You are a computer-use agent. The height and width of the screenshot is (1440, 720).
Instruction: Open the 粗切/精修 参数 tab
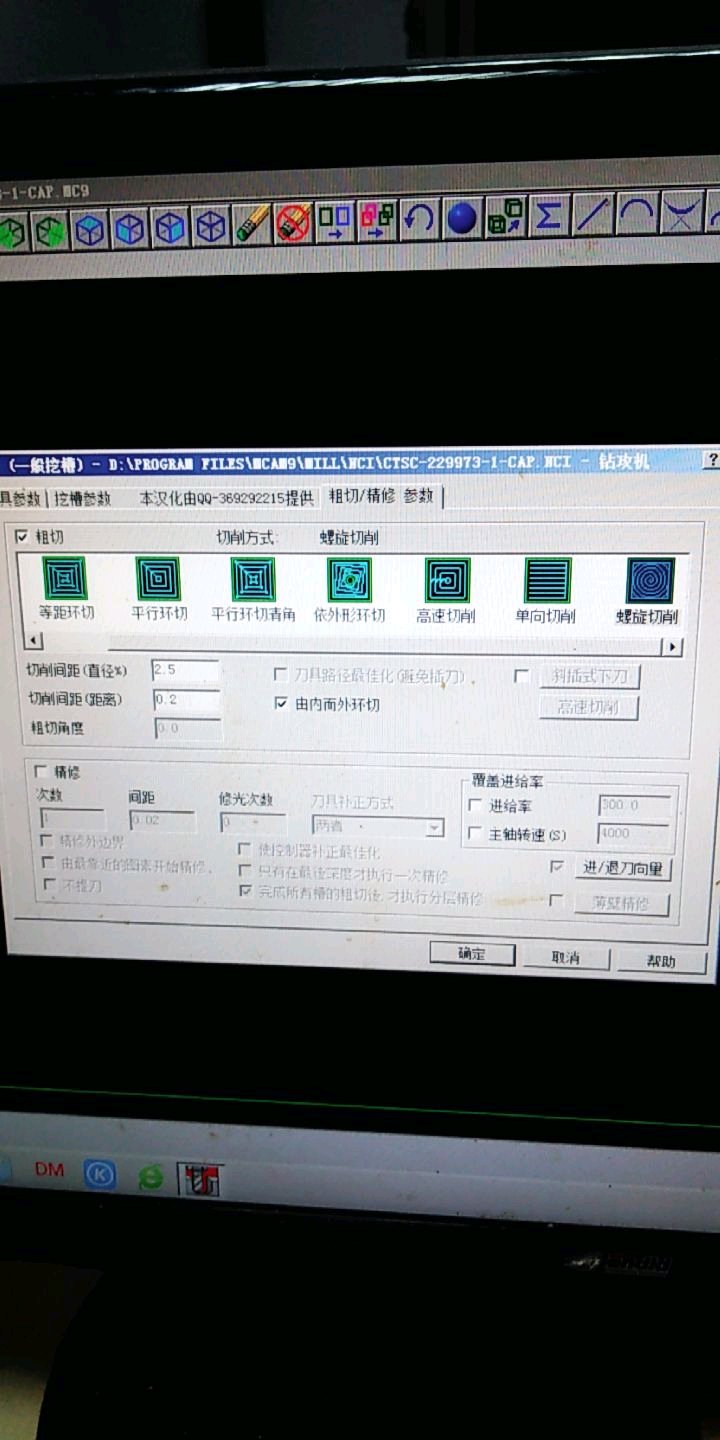[383, 496]
